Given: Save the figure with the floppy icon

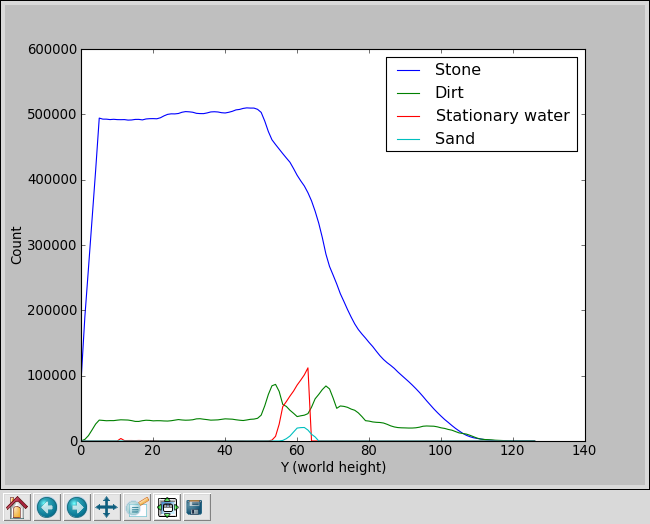Looking at the screenshot, I should (x=196, y=507).
